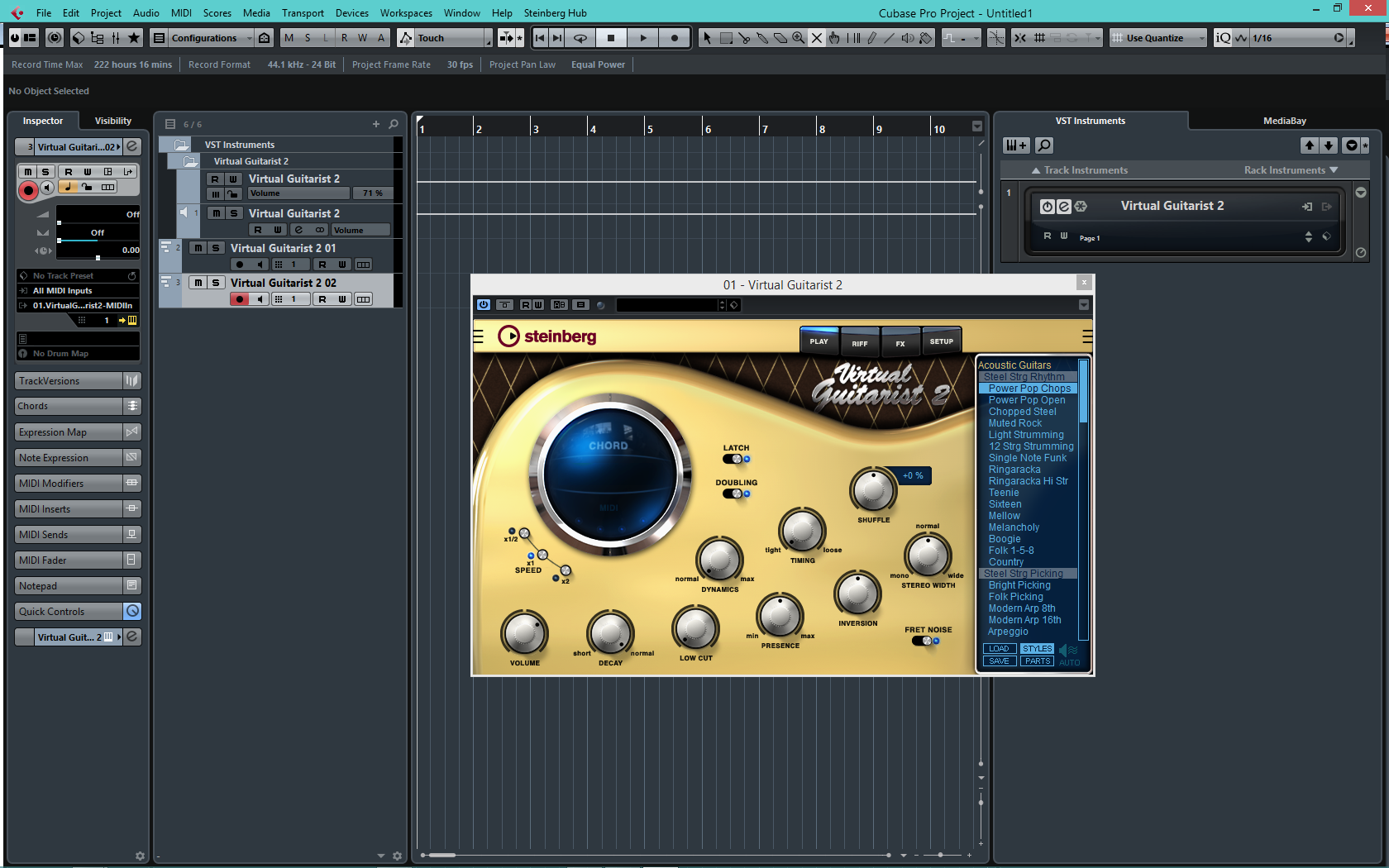Open the Transport menu
1389x868 pixels.
point(303,12)
